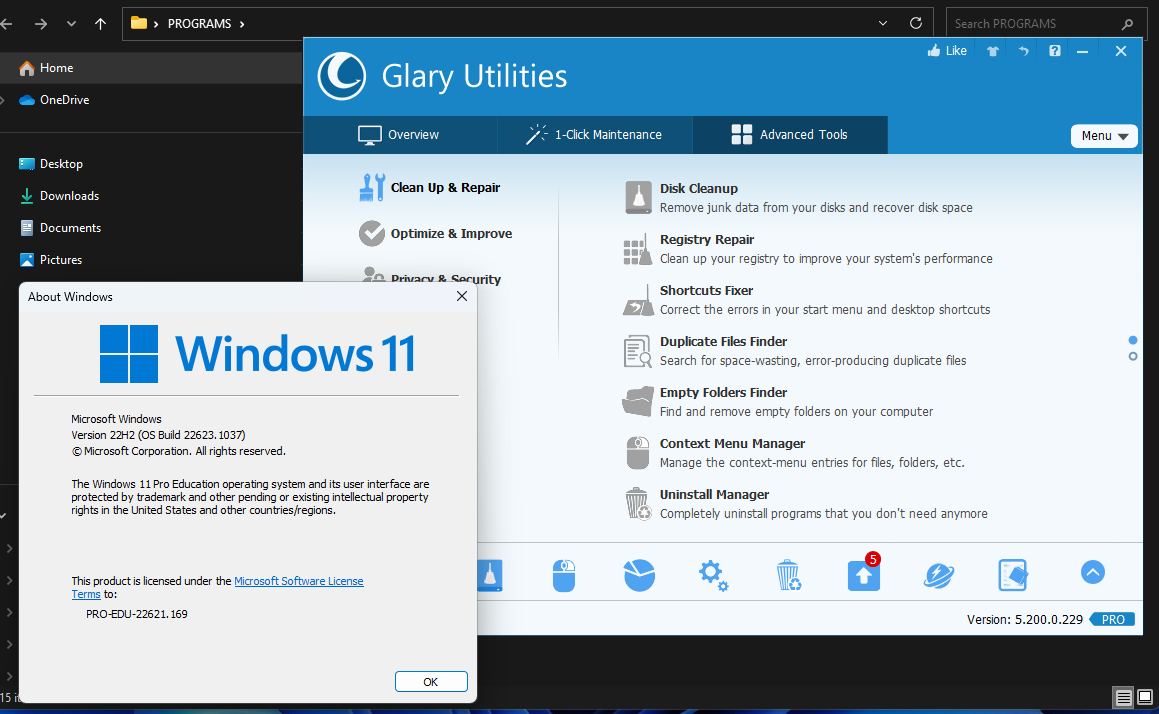The width and height of the screenshot is (1159, 714).
Task: Switch Explorer to large thumbnails view icon
Action: tap(1145, 697)
